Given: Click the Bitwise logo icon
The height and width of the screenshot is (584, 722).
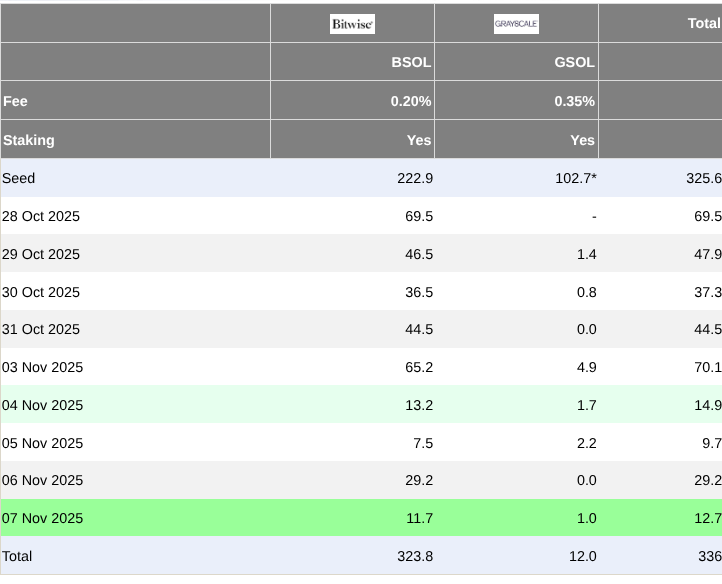Looking at the screenshot, I should click(352, 24).
